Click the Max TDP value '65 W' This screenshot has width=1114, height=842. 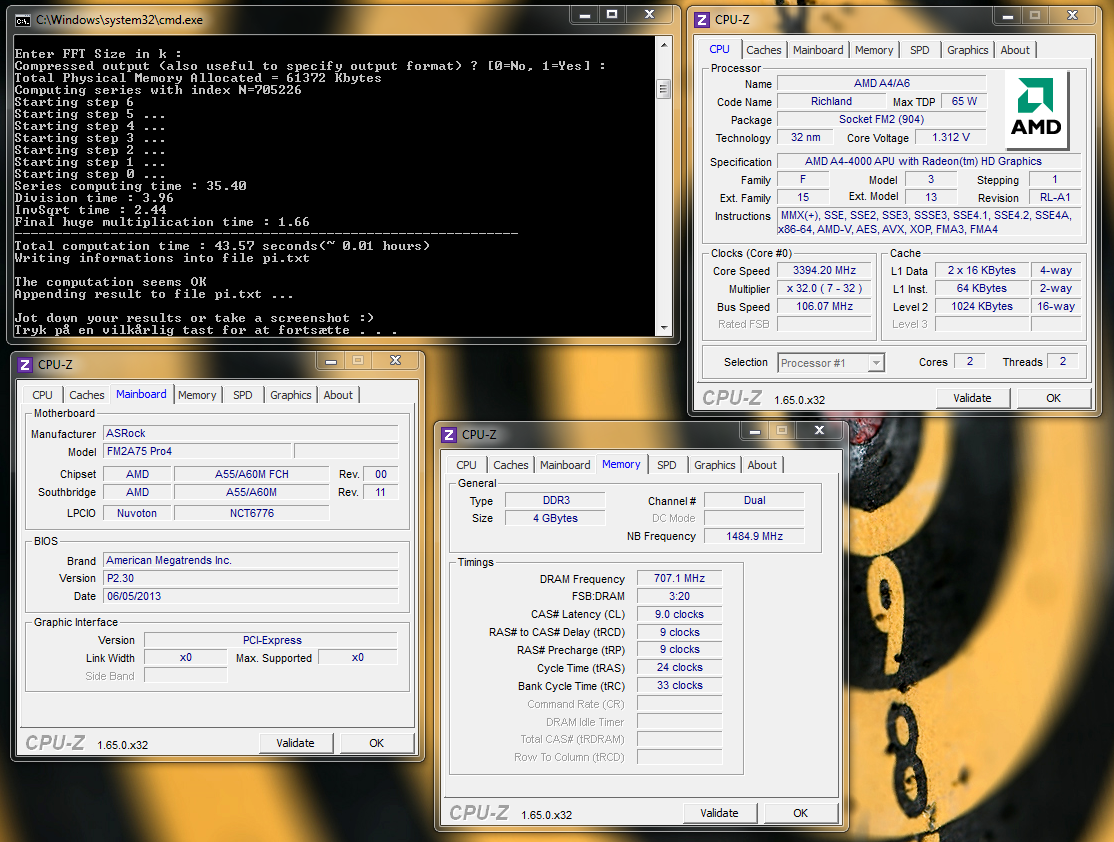(x=964, y=102)
